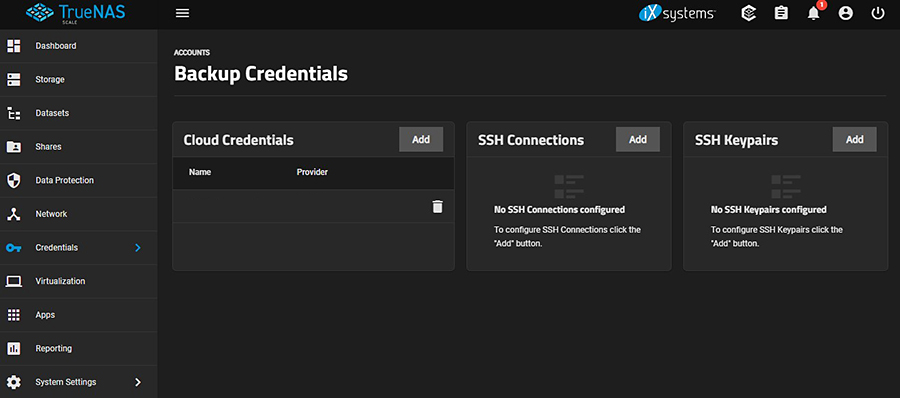Open the TrueCommand status icon
The height and width of the screenshot is (398, 900).
(x=748, y=13)
